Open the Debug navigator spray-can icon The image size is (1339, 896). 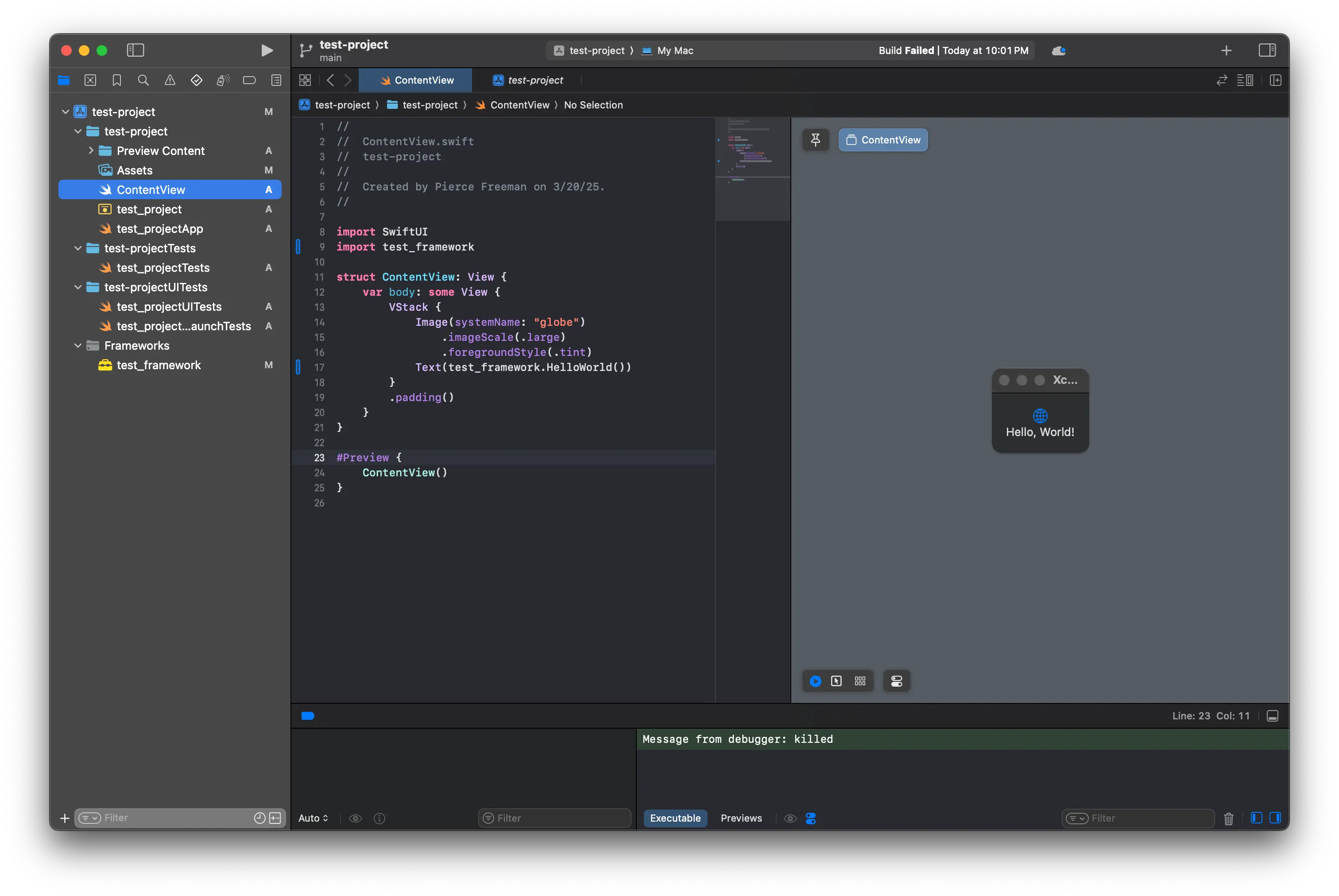223,80
